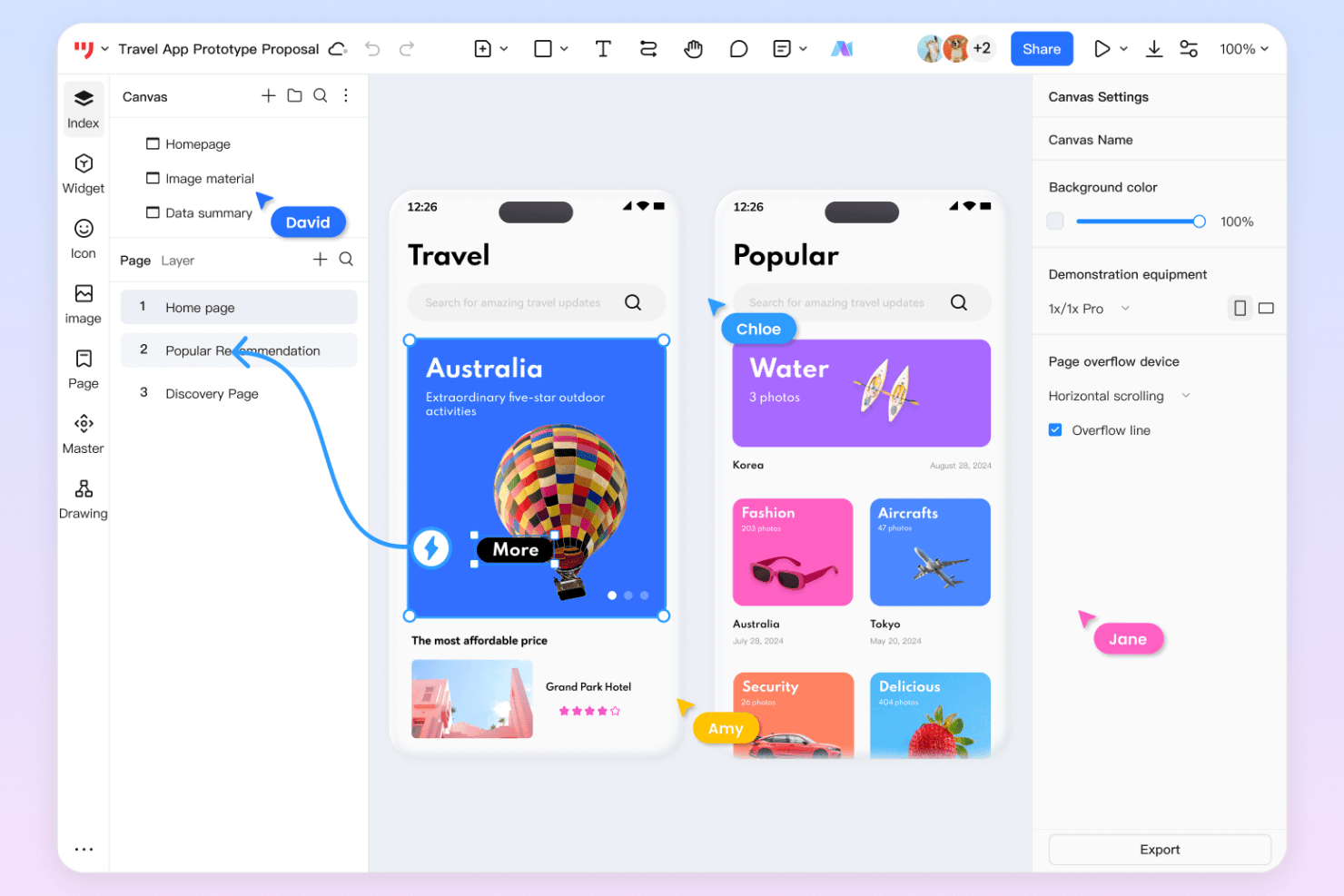
Task: Select the Fashion card thumbnail
Action: [793, 552]
